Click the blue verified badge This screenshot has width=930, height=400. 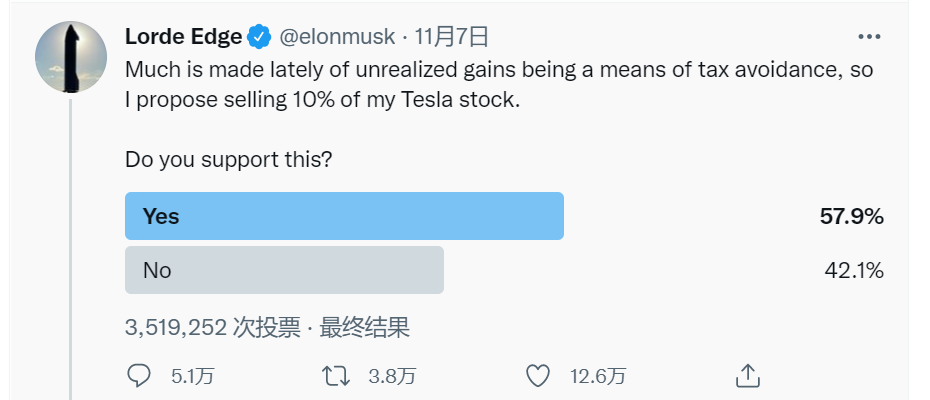259,37
